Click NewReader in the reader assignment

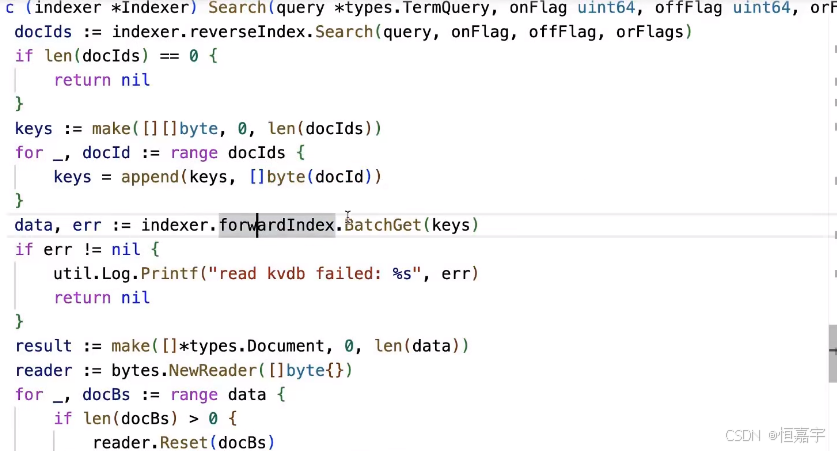213,370
